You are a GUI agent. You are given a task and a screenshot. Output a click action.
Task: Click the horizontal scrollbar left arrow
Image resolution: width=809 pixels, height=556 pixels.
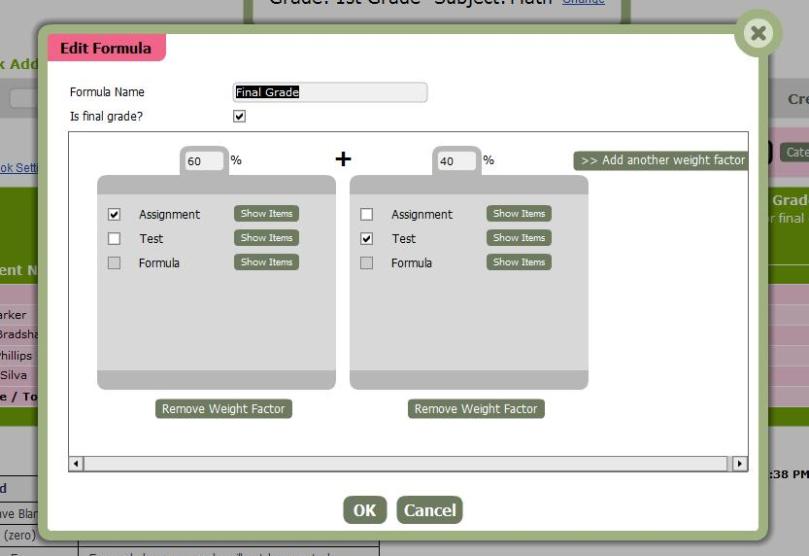point(76,463)
